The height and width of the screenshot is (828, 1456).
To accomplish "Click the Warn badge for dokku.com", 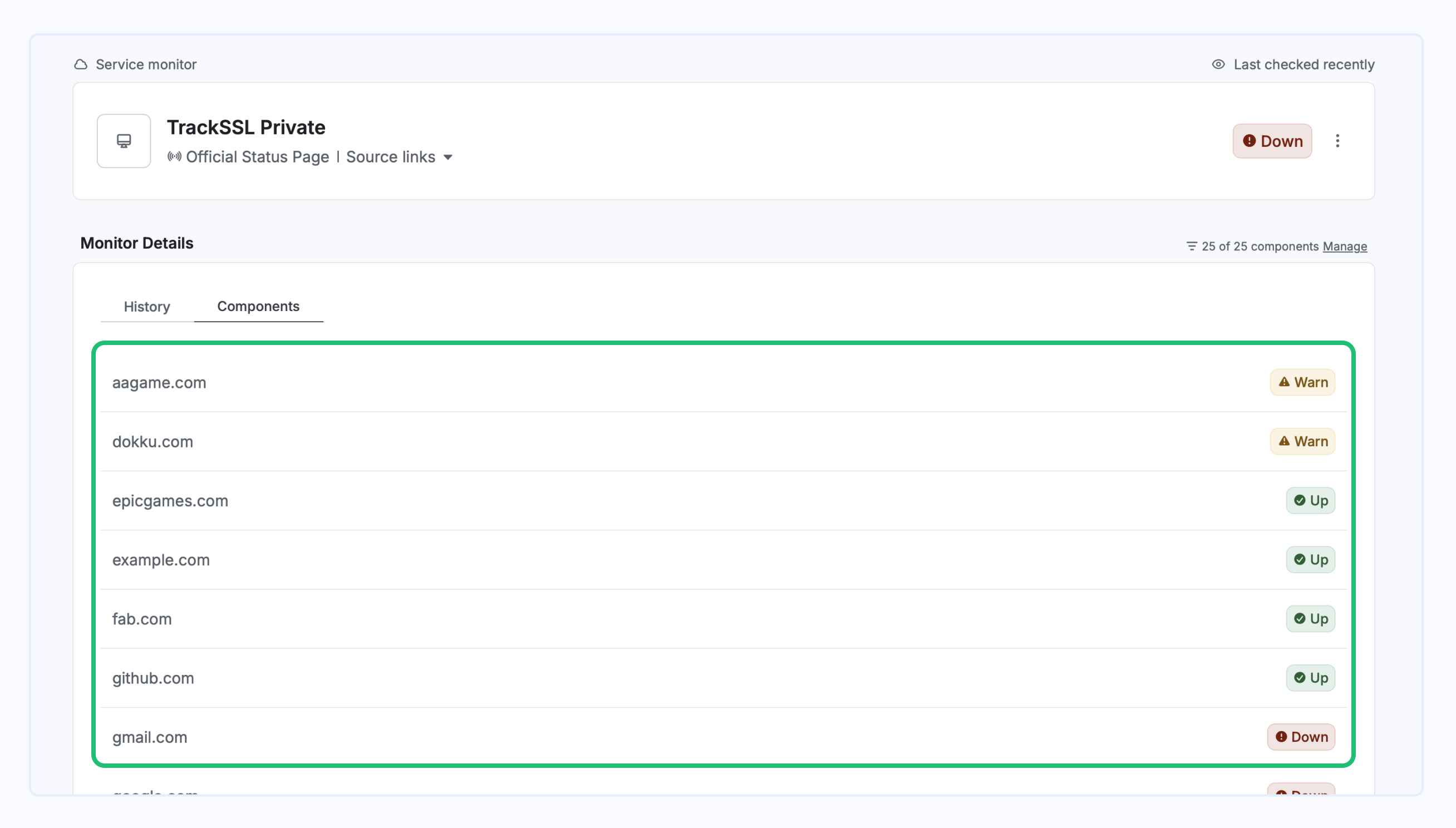I will [x=1303, y=441].
